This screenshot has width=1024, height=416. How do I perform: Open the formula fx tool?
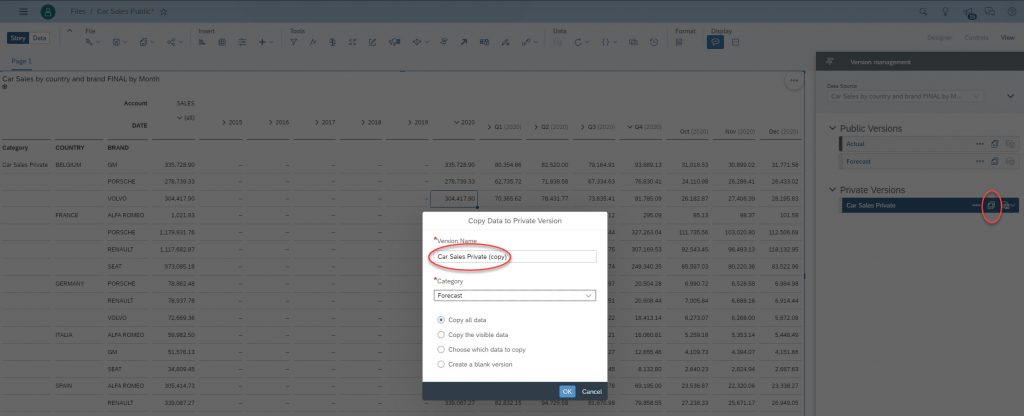click(313, 42)
